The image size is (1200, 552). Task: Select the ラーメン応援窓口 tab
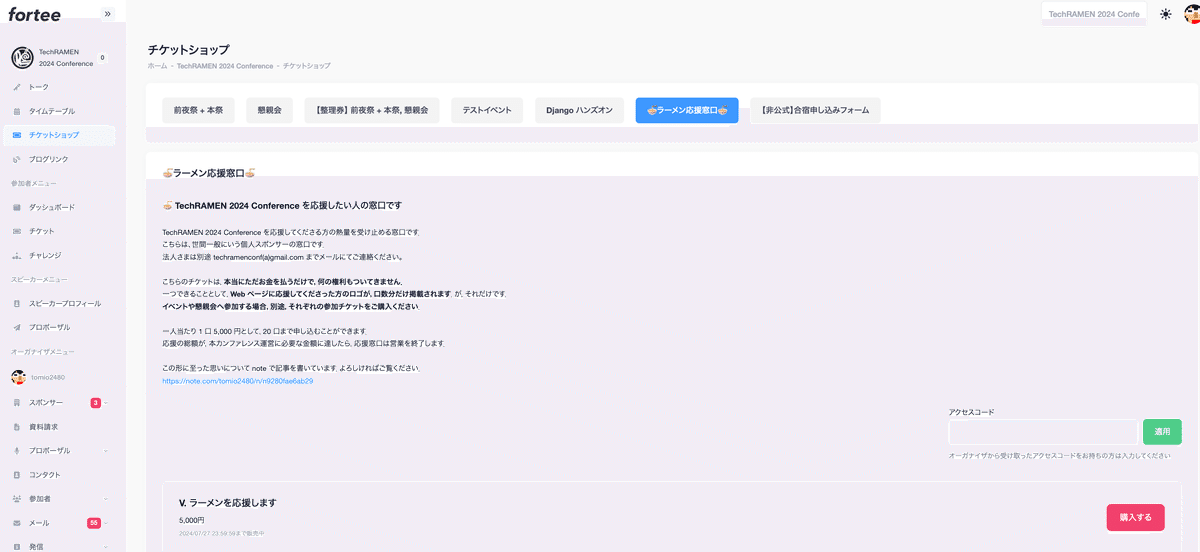tap(687, 110)
